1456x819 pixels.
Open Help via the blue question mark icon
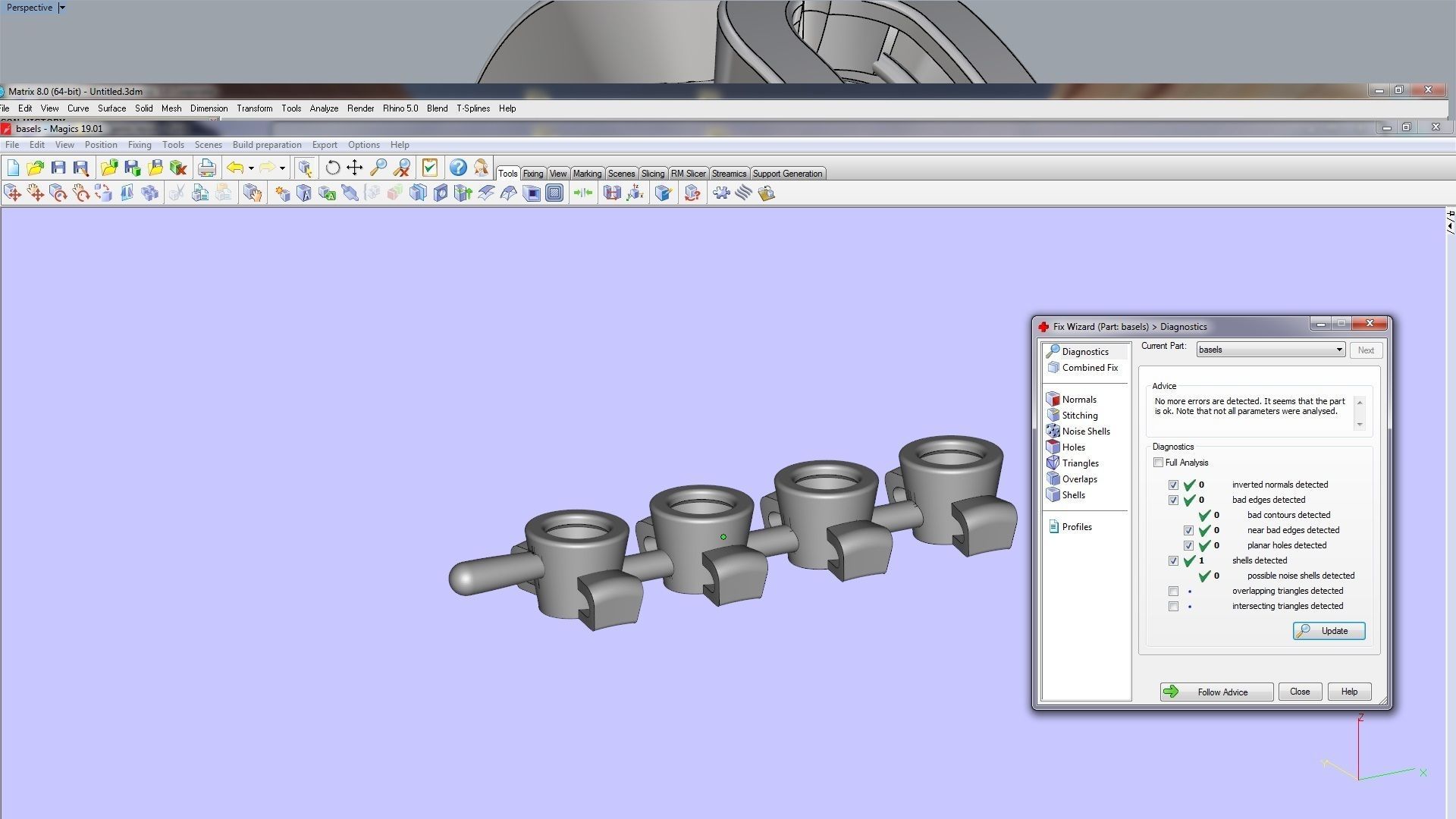click(458, 168)
